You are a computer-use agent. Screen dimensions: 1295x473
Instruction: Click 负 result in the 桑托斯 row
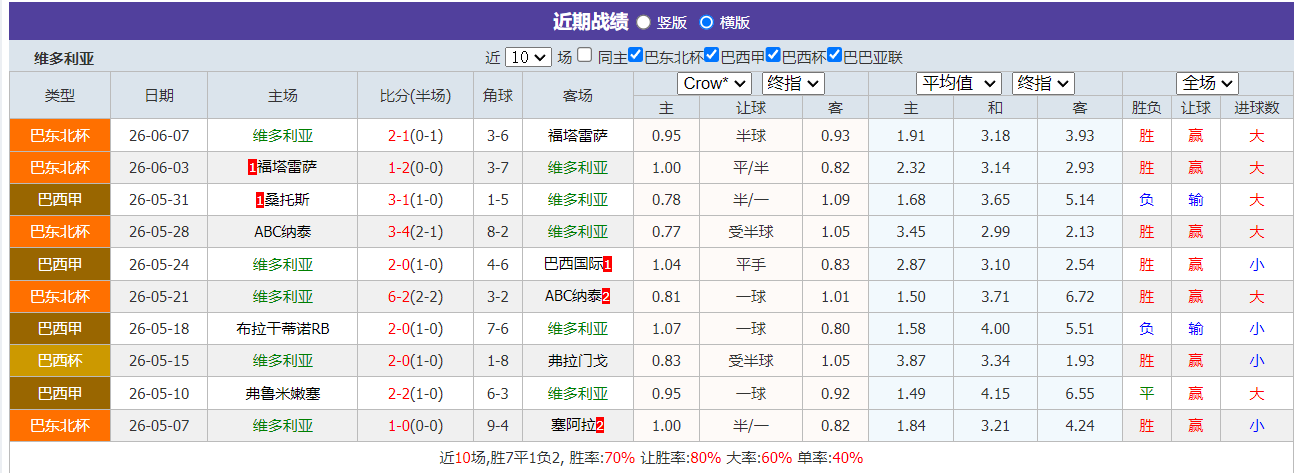pyautogui.click(x=1146, y=199)
